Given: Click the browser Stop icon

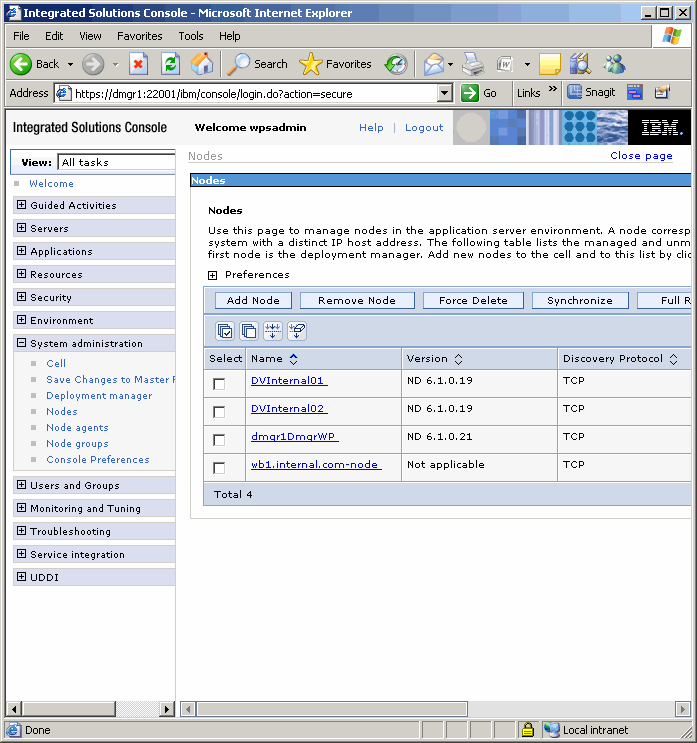Looking at the screenshot, I should (x=139, y=64).
